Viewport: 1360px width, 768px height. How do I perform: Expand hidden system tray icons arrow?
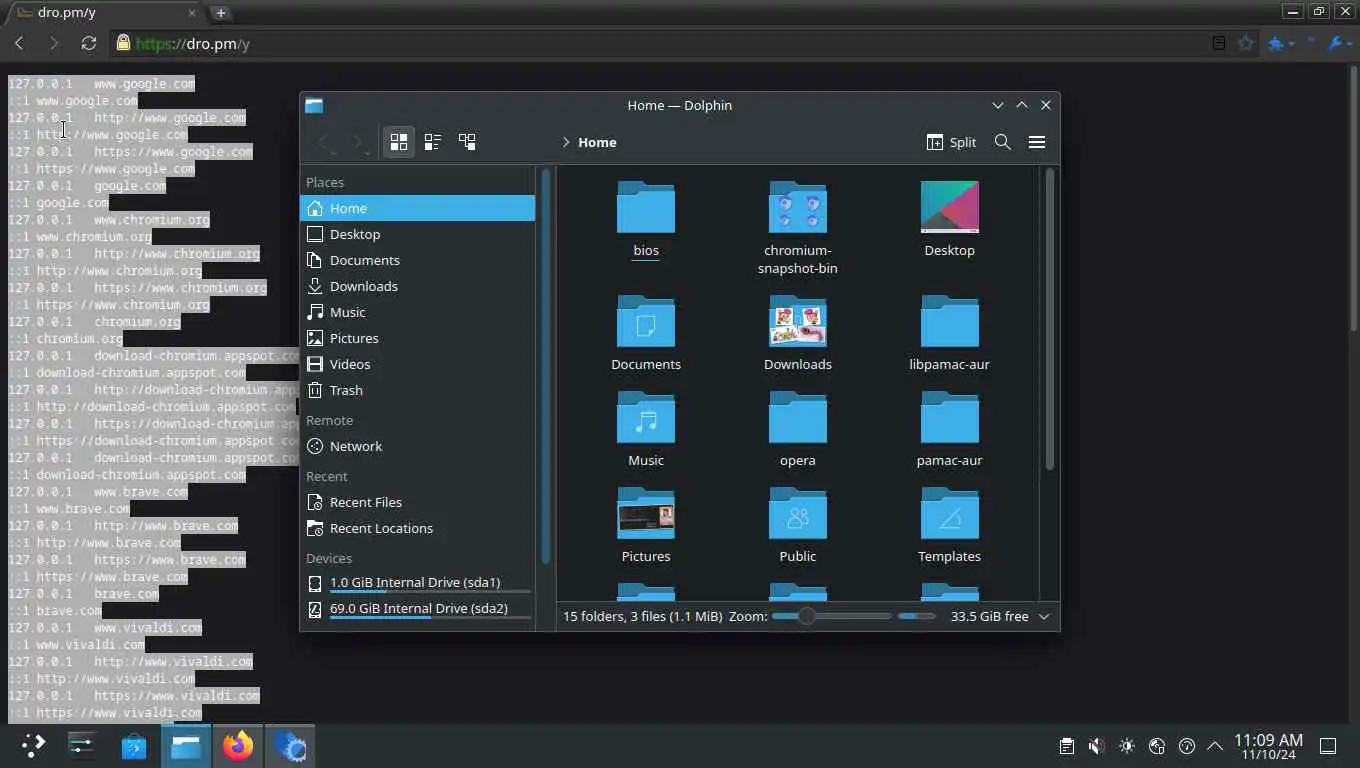1215,746
